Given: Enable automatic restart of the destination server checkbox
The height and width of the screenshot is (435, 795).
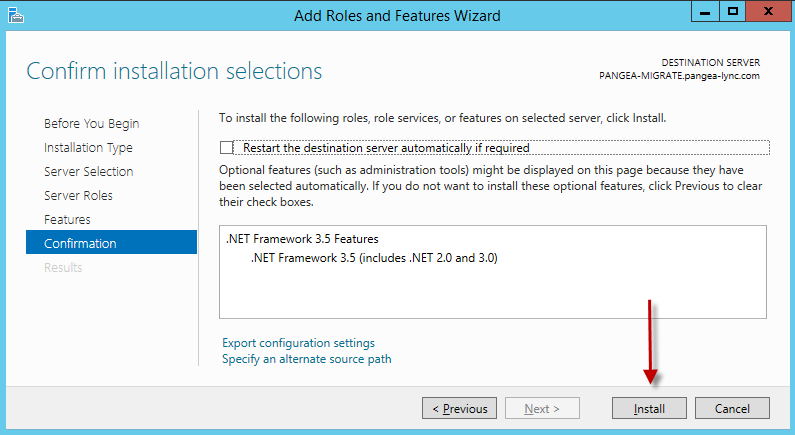Looking at the screenshot, I should click(226, 148).
